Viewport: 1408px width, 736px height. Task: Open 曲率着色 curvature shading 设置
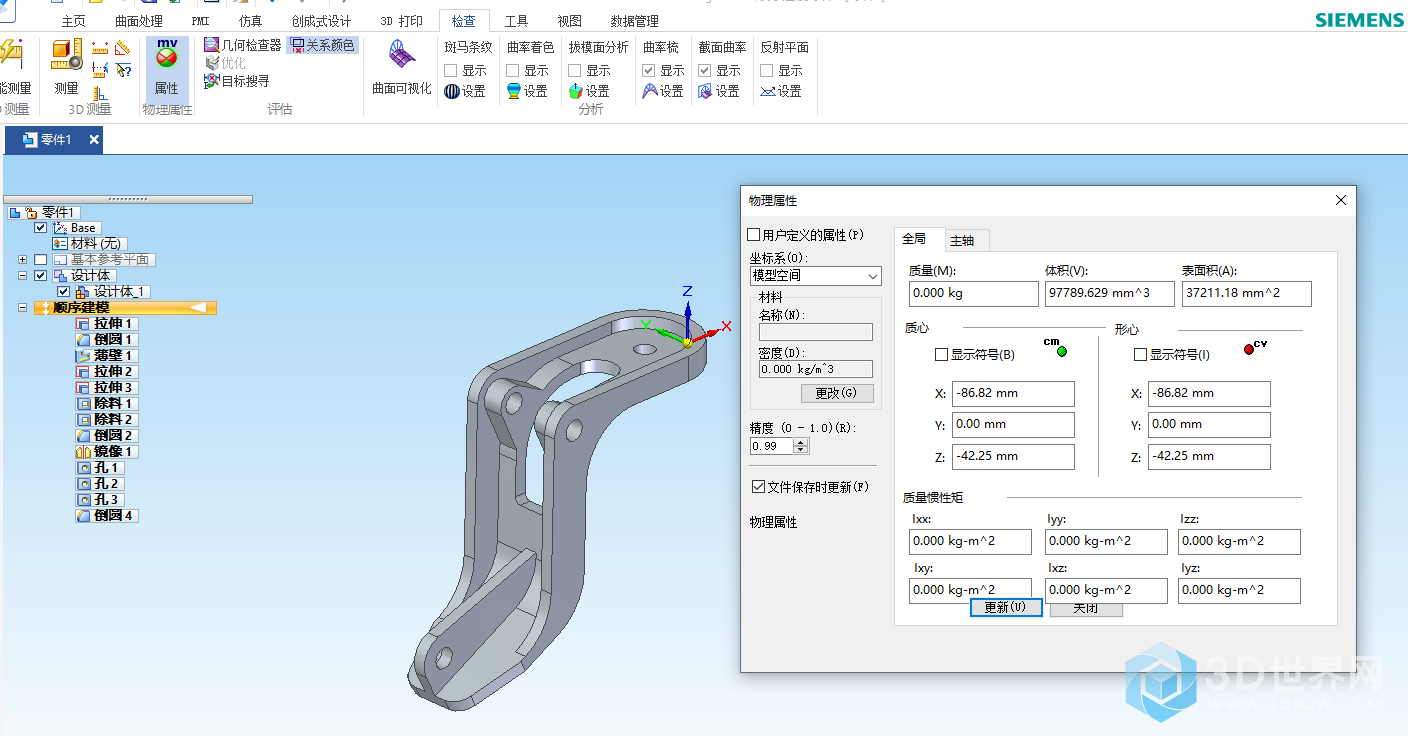pos(527,91)
